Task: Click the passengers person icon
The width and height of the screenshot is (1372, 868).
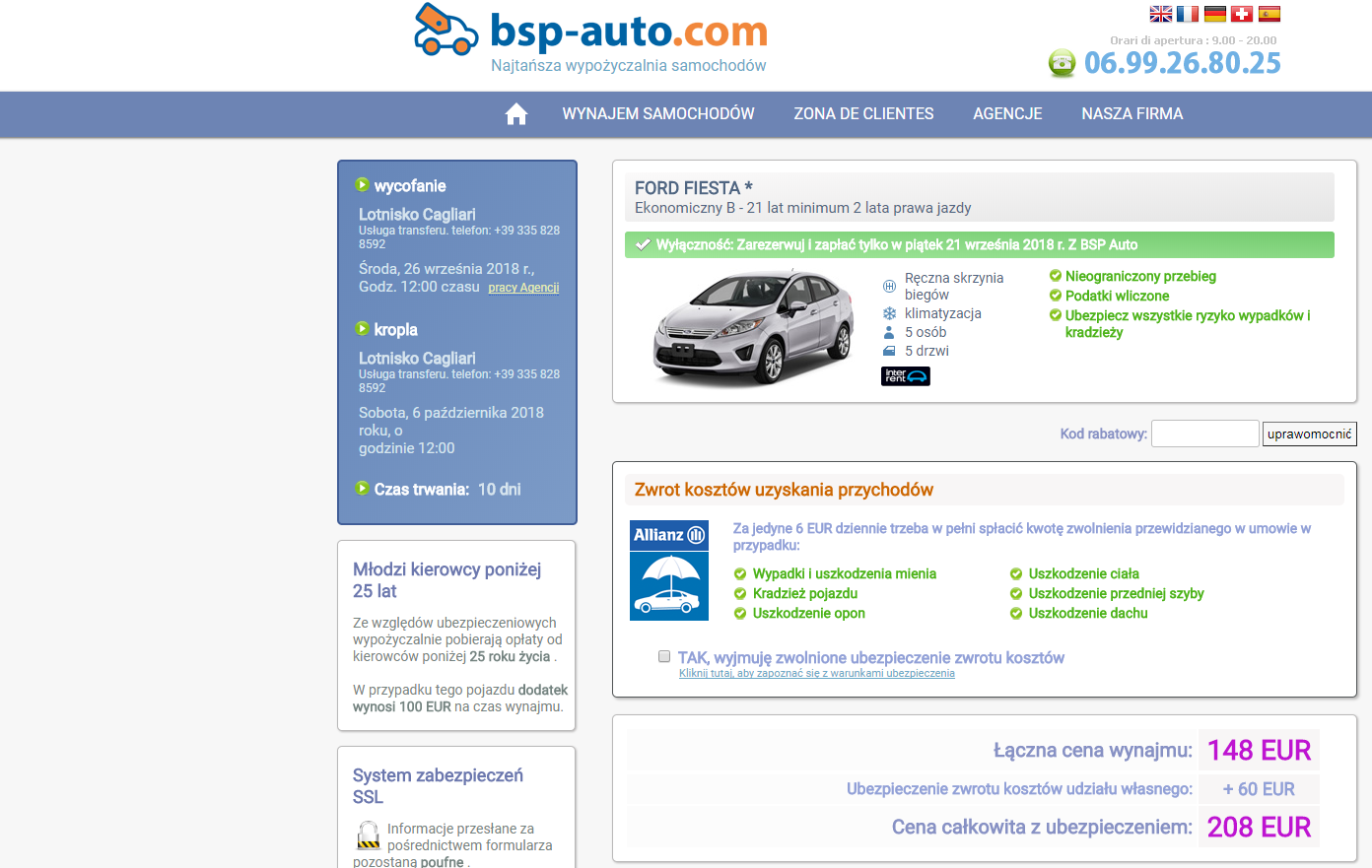Action: coord(889,332)
